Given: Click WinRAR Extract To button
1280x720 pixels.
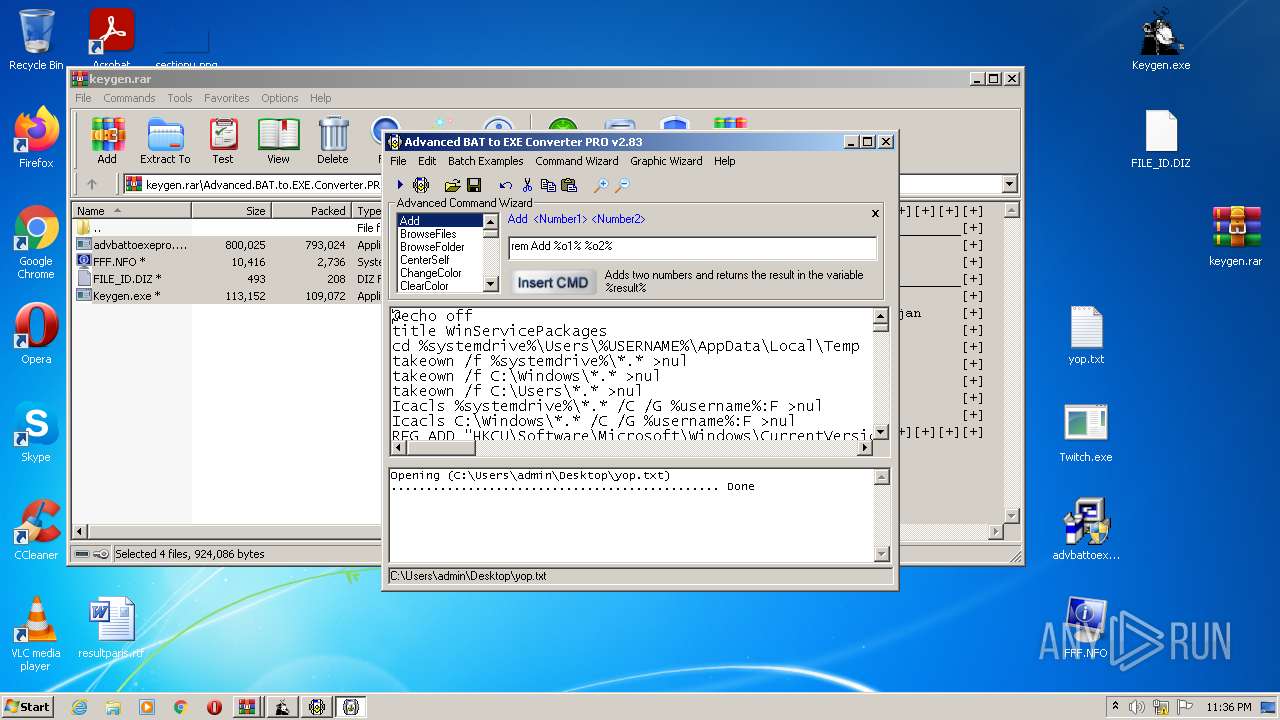Looking at the screenshot, I should point(165,141).
